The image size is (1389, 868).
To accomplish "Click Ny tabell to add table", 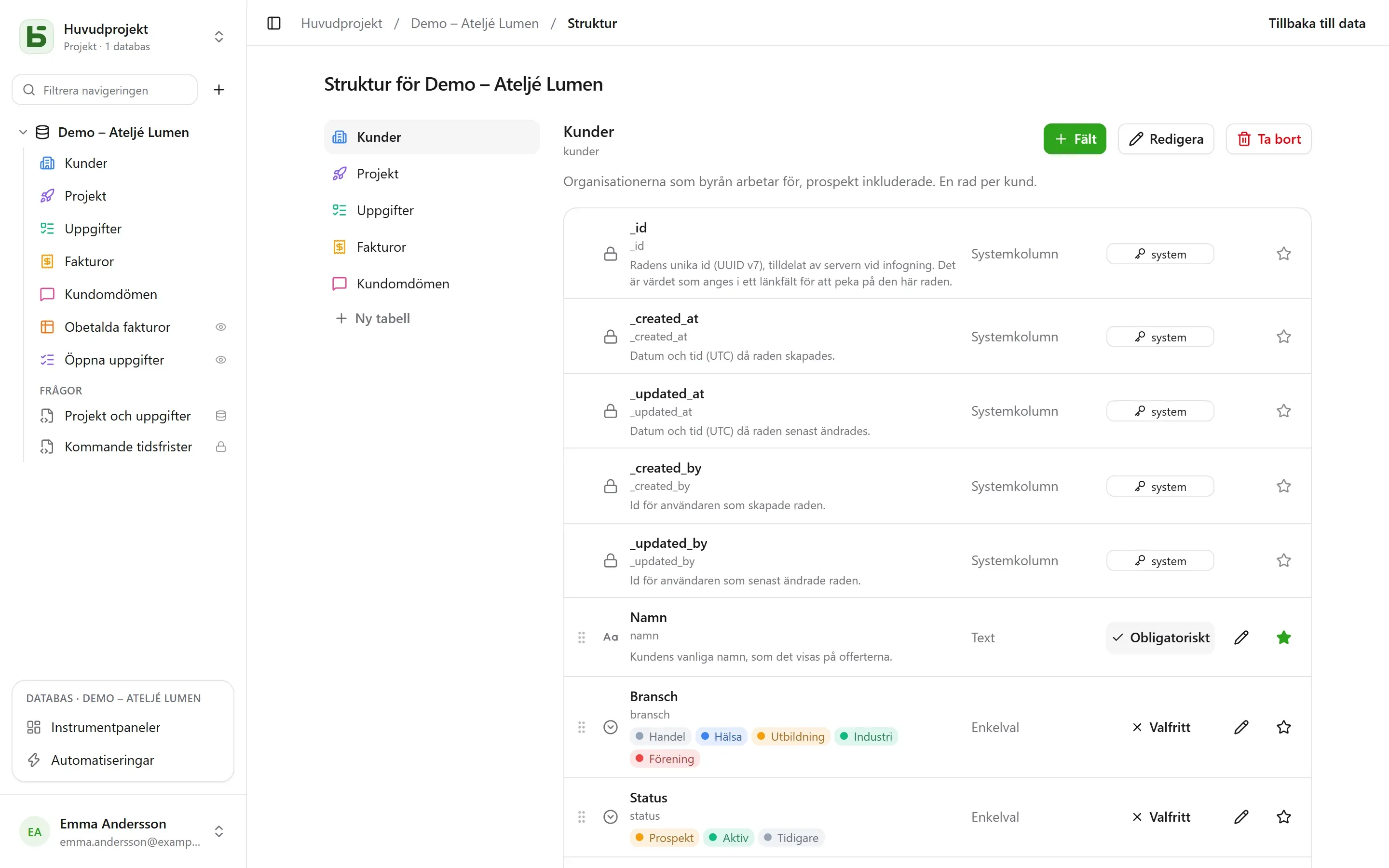I will pyautogui.click(x=373, y=318).
